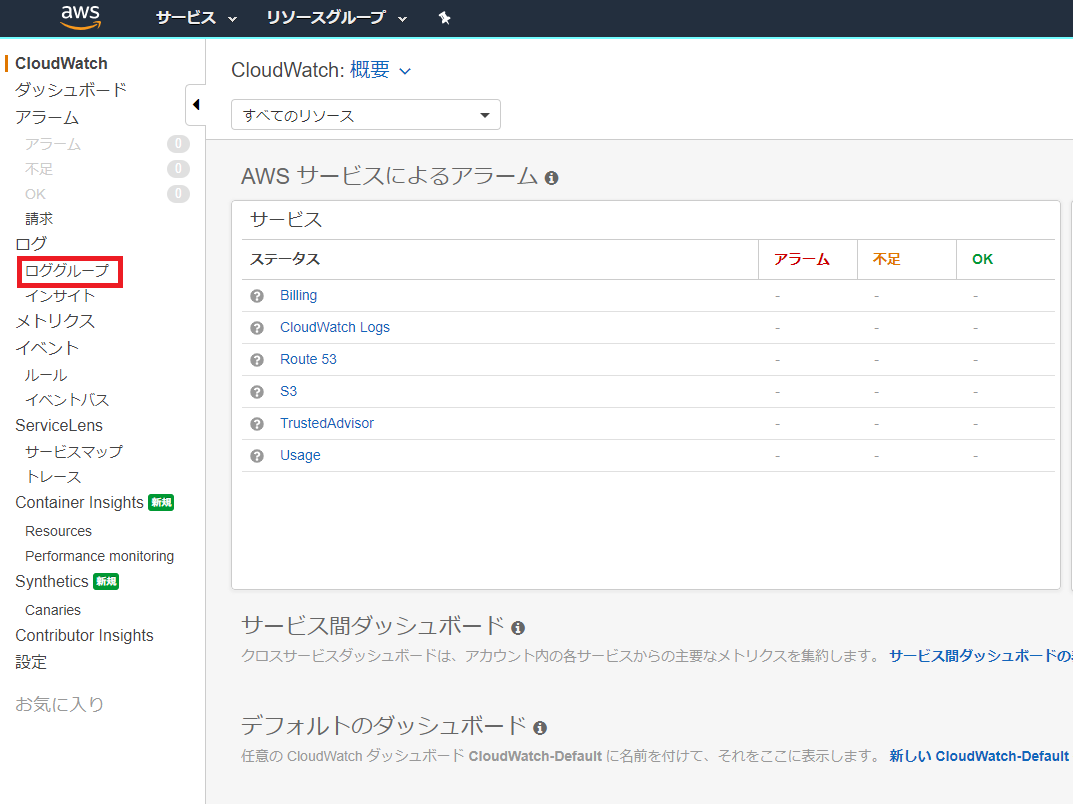Click the 新規 badge next to Synthetics

point(106,581)
